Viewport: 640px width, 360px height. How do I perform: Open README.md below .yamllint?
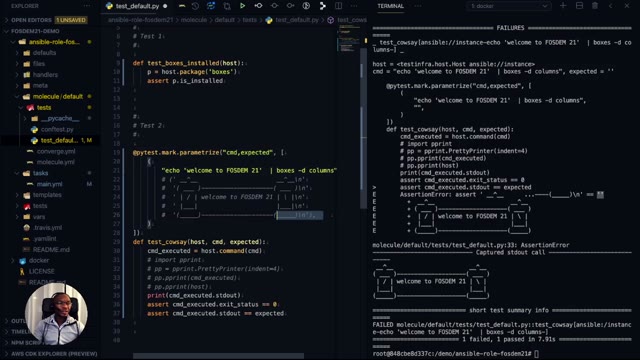tap(51, 249)
